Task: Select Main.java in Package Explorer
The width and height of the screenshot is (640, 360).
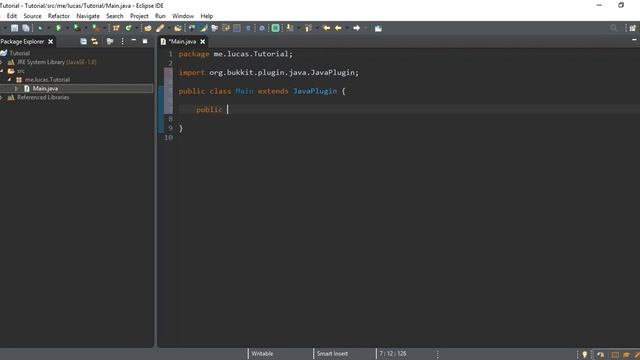Action: tap(45, 89)
